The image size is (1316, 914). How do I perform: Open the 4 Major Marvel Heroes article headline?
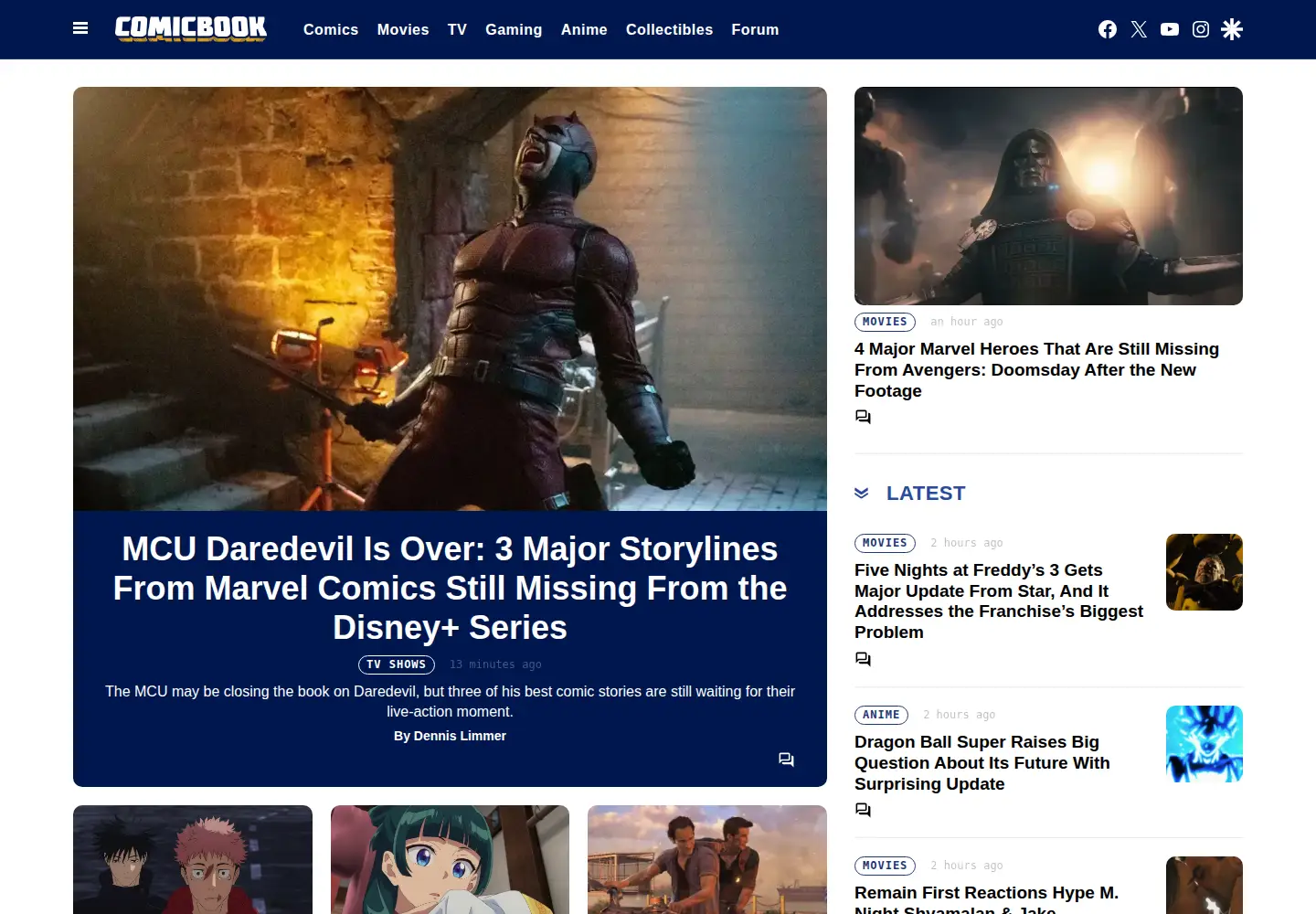[1036, 370]
